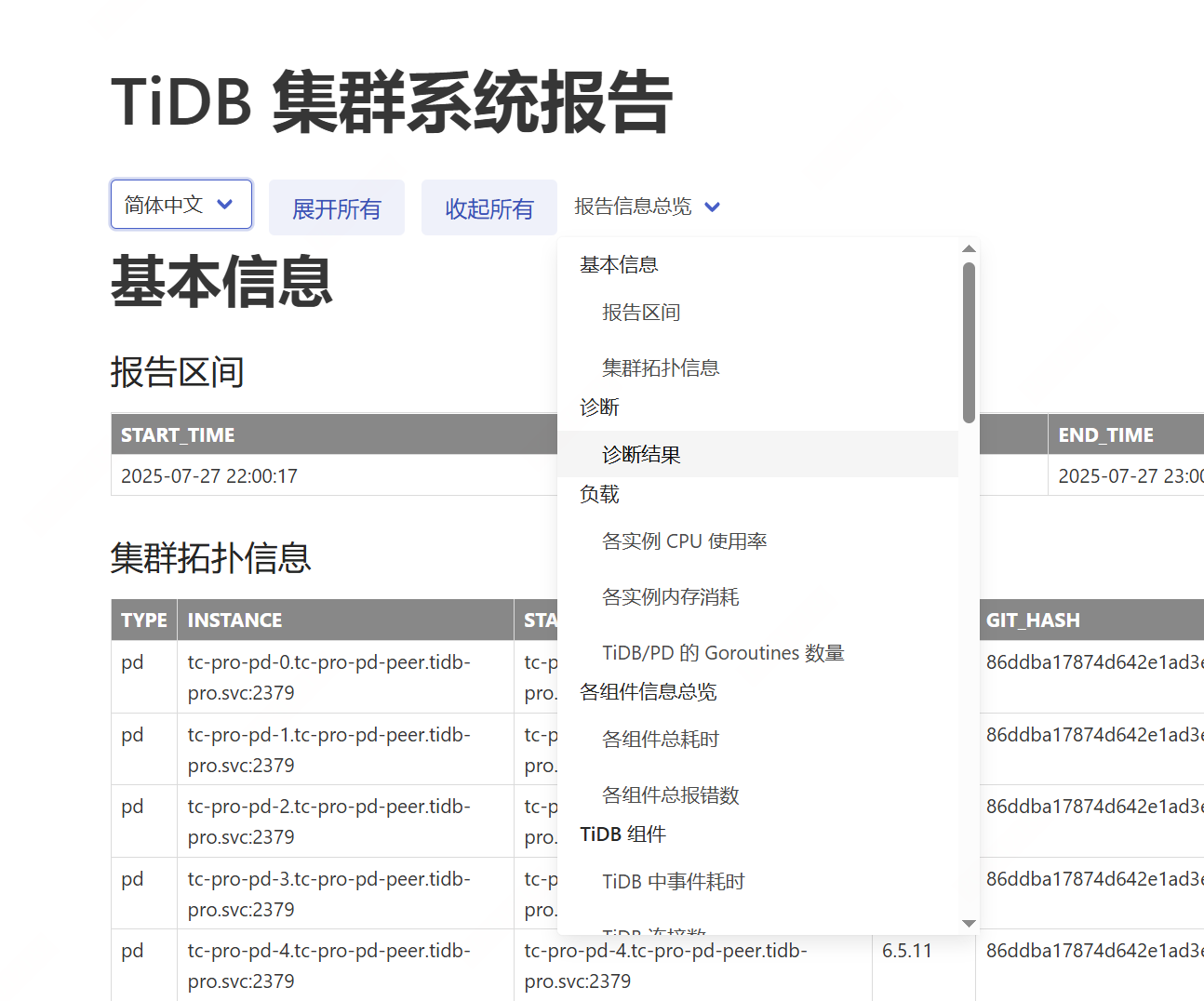Select 诊断结果 menu item
Image resolution: width=1204 pixels, height=1001 pixels.
(x=641, y=455)
